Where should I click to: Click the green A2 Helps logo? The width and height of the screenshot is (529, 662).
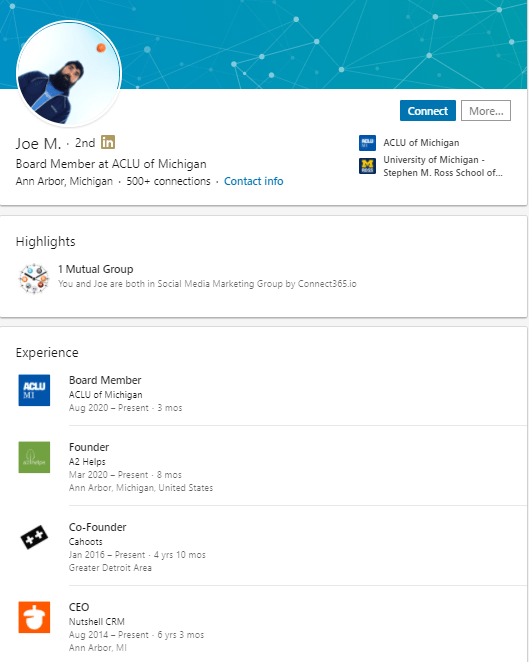[34, 457]
